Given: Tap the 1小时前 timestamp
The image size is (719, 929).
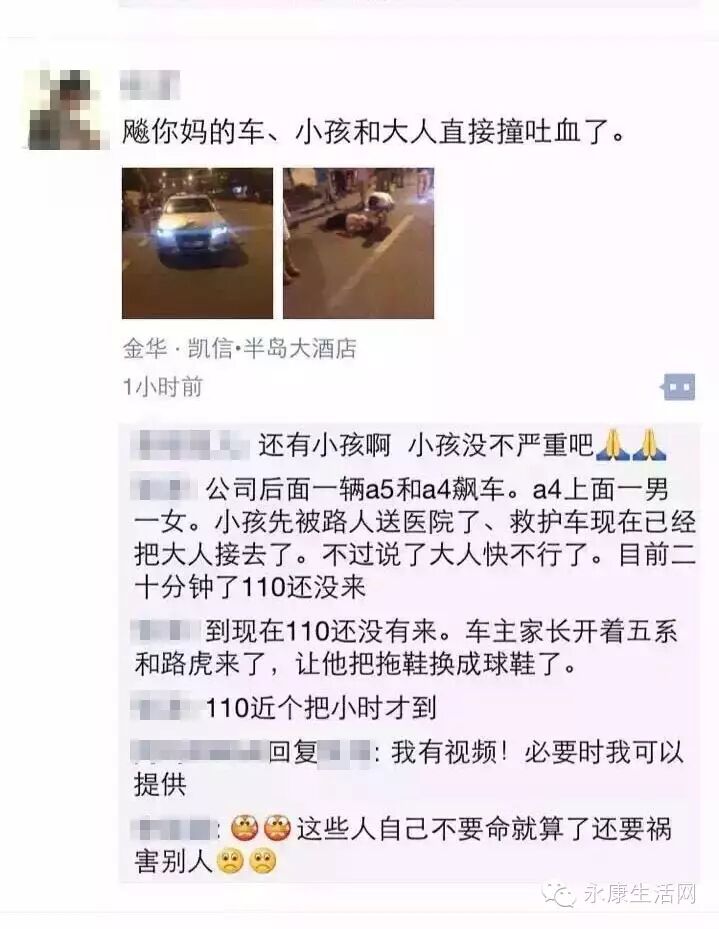Looking at the screenshot, I should (x=162, y=386).
